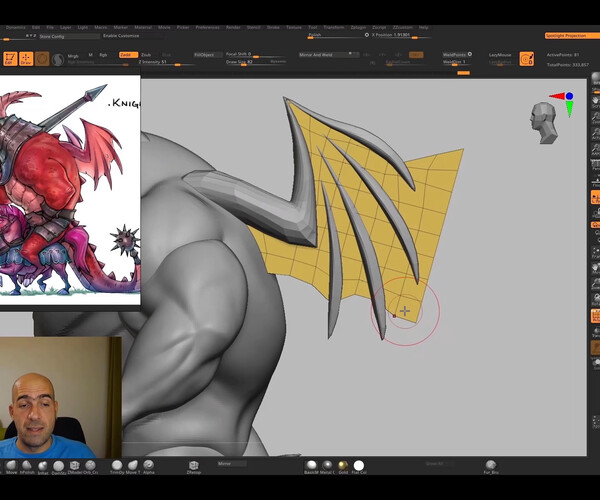Click the head camera orientation gizmo
Image resolution: width=600 pixels, height=500 pixels.
coord(543,123)
